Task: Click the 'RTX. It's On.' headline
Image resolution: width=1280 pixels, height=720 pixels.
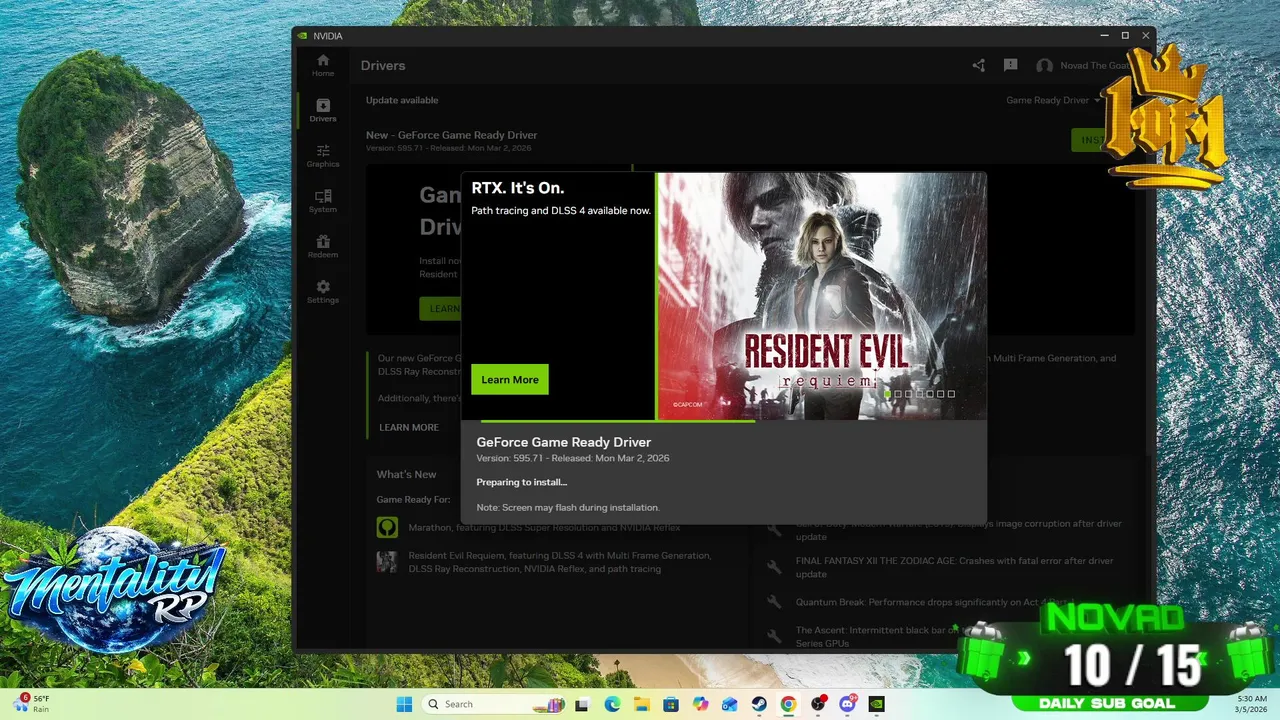Action: tap(518, 188)
